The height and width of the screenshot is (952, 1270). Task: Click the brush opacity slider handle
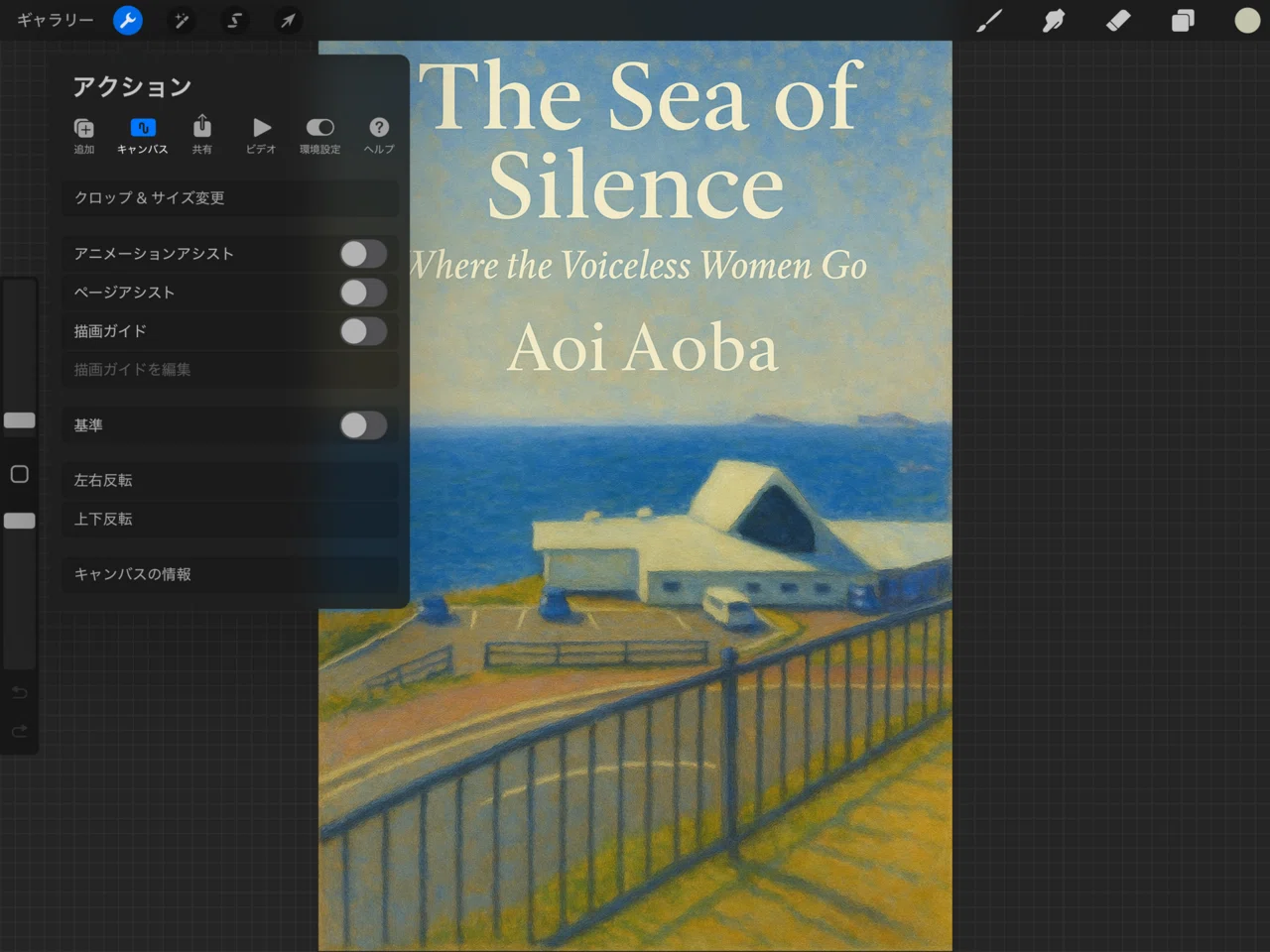[19, 521]
